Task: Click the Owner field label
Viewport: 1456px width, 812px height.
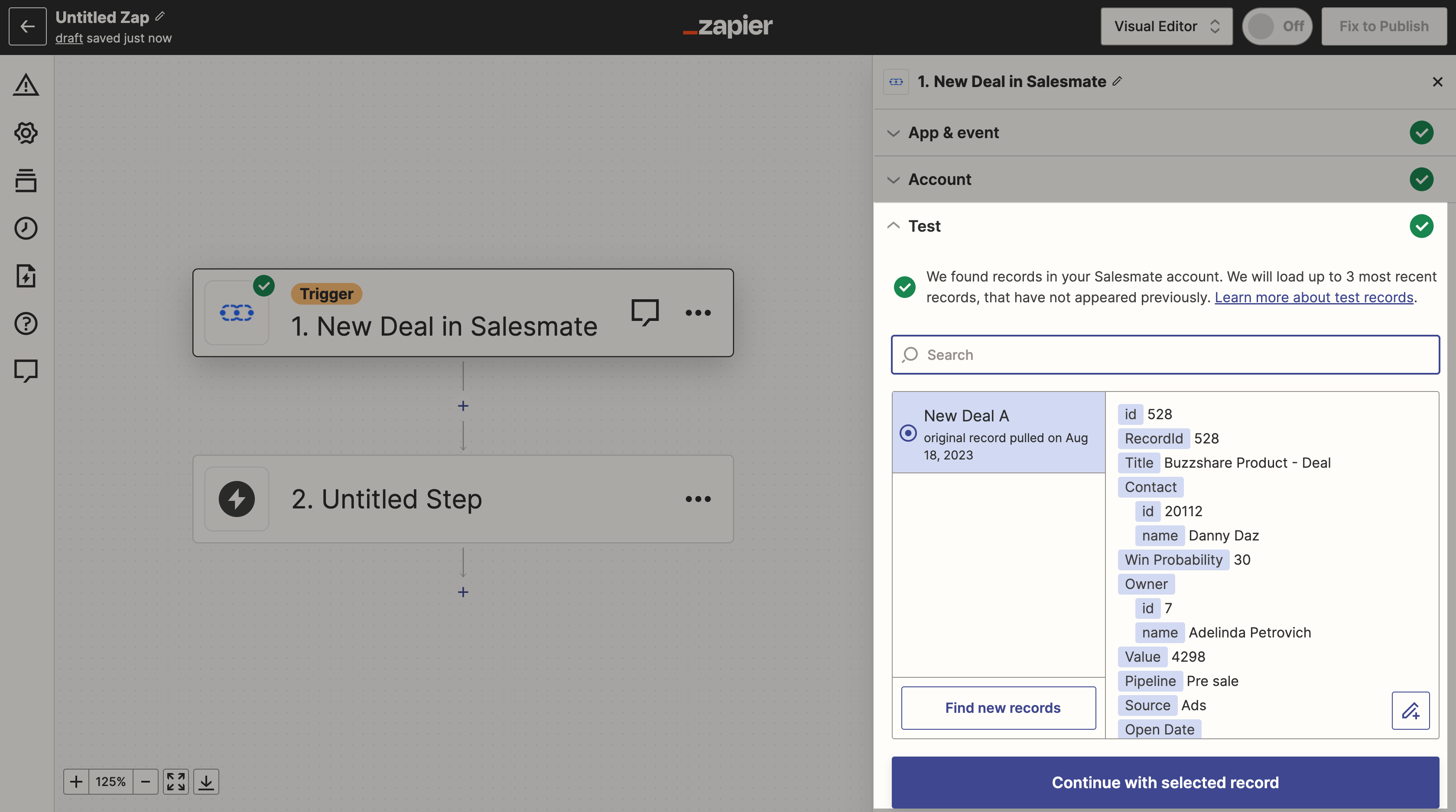Action: click(1146, 584)
